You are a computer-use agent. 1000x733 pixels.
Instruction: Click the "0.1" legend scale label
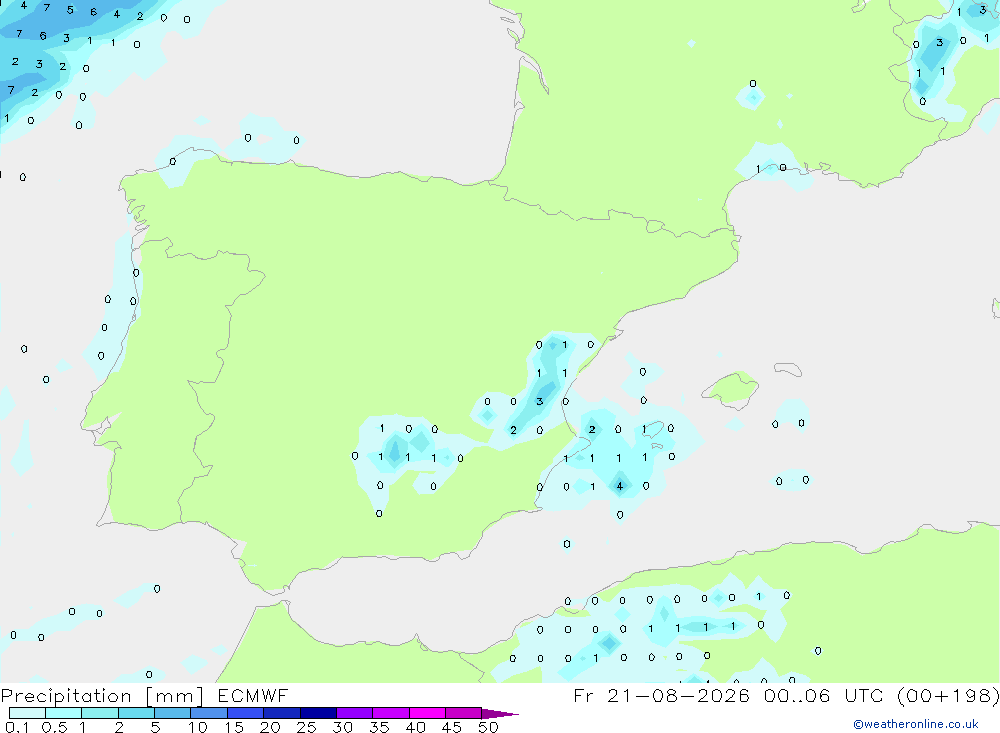(17, 727)
